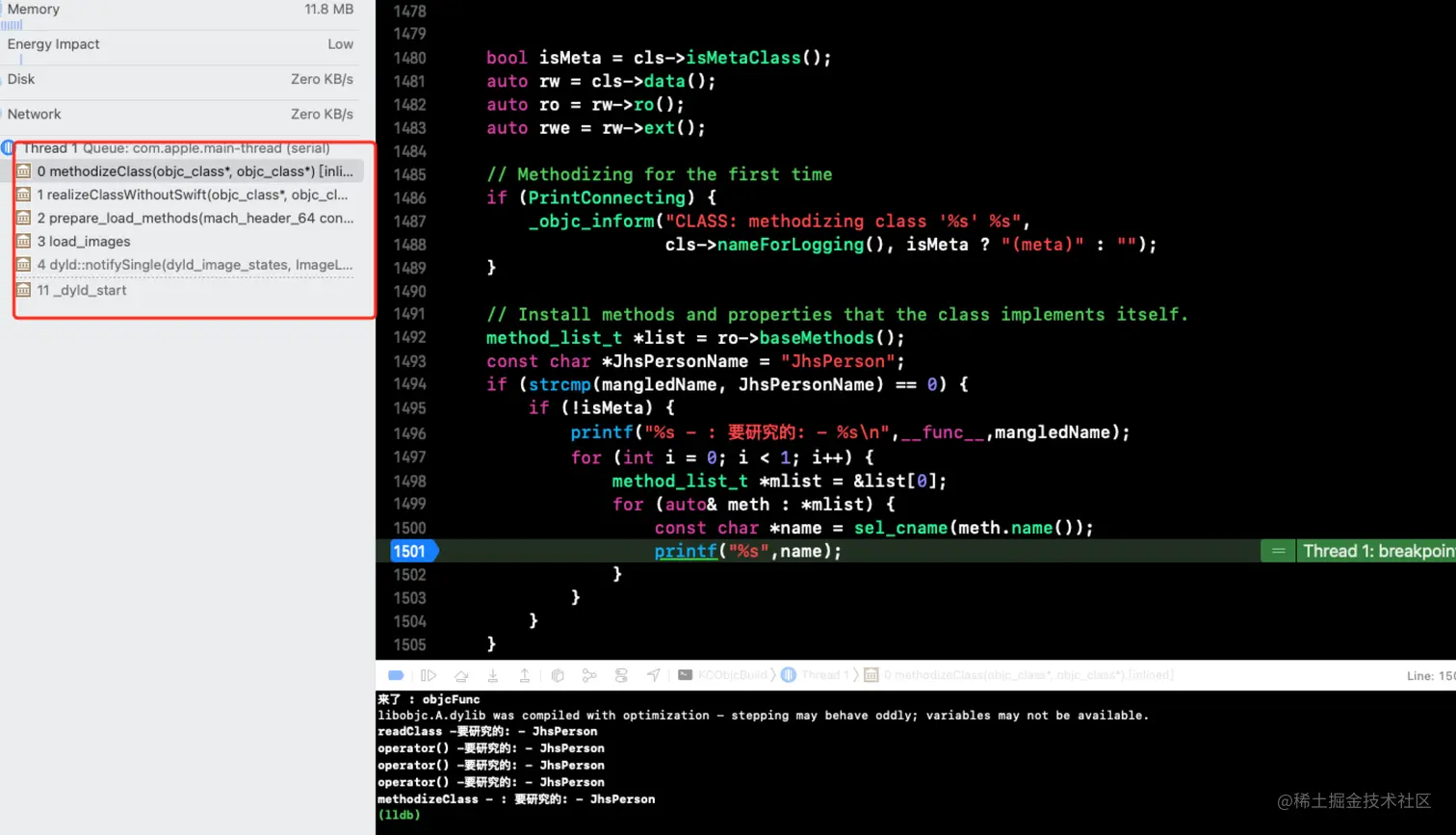The width and height of the screenshot is (1456, 835).
Task: Select stack frame 0 methodizeClass
Action: point(189,171)
